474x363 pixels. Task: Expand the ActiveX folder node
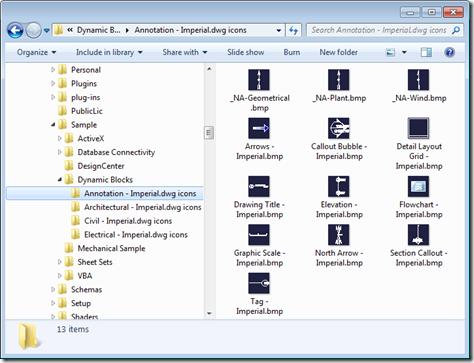pyautogui.click(x=60, y=138)
